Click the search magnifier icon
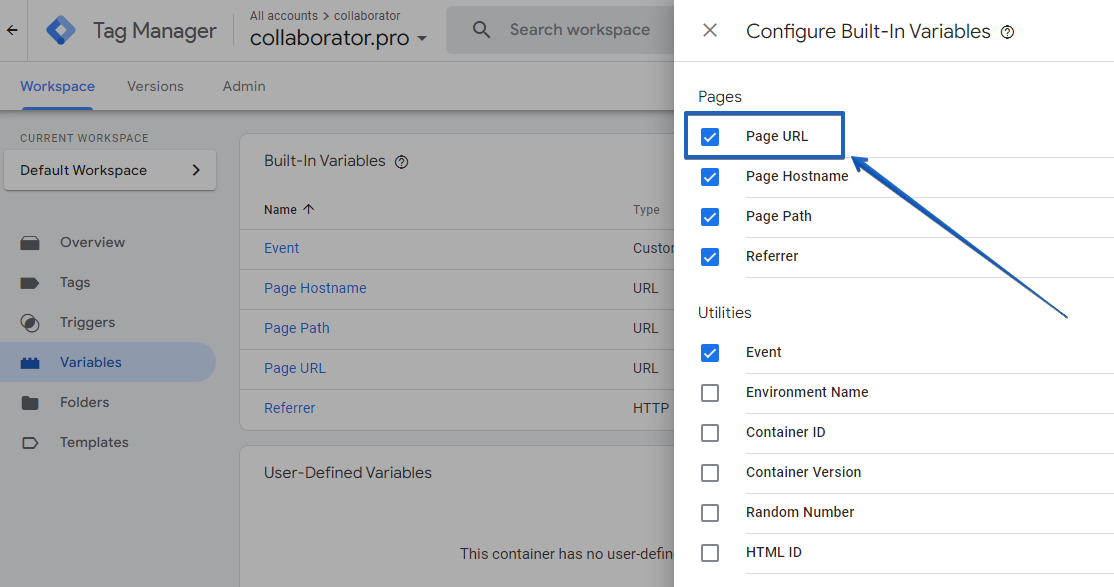The height and width of the screenshot is (587, 1114). click(x=481, y=29)
